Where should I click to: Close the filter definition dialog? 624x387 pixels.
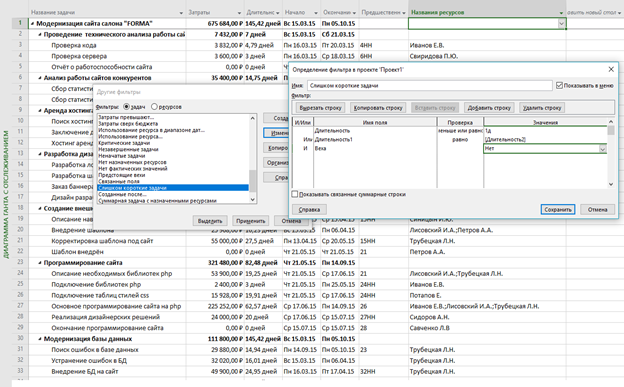point(611,69)
